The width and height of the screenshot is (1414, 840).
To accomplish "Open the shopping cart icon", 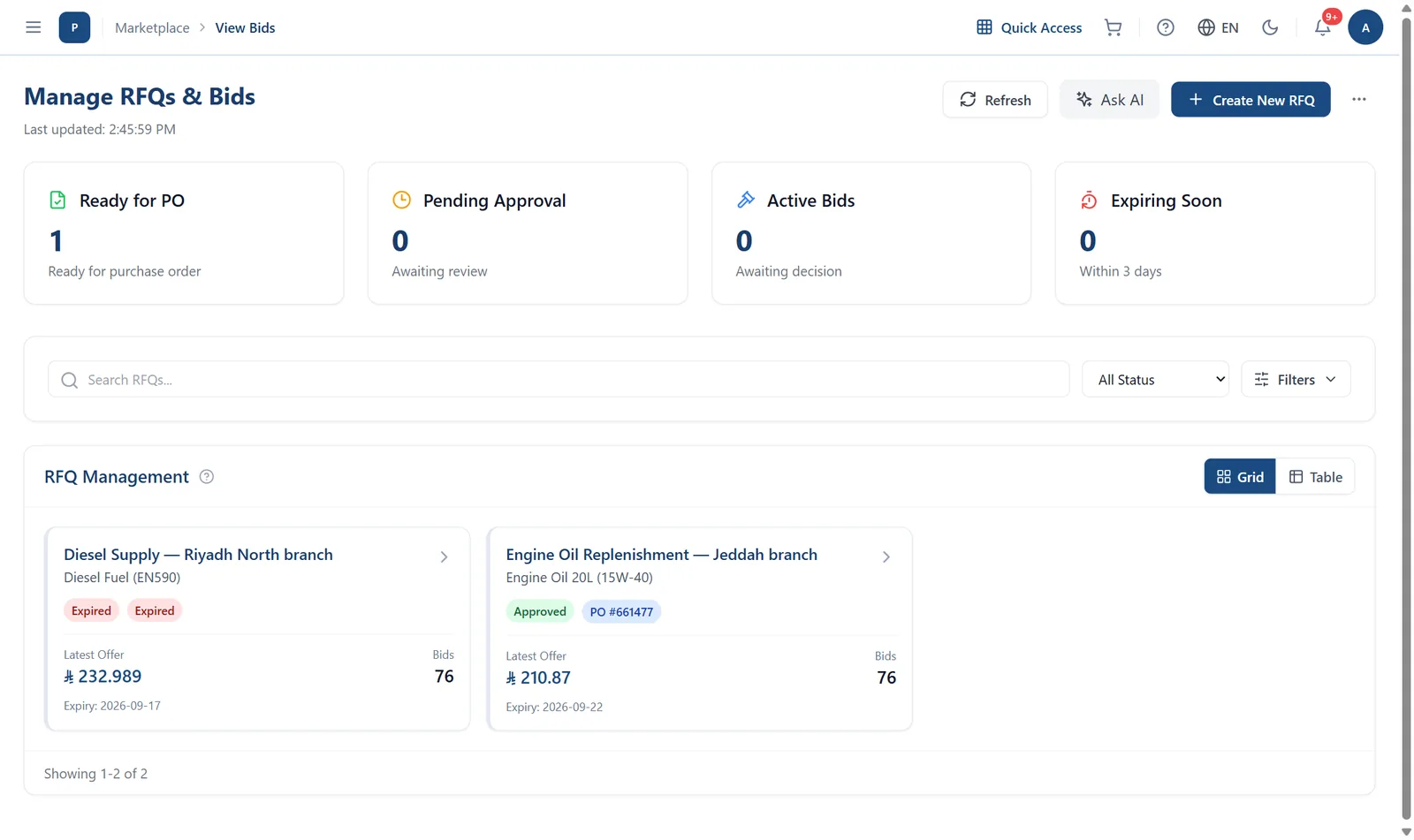I will click(1114, 27).
